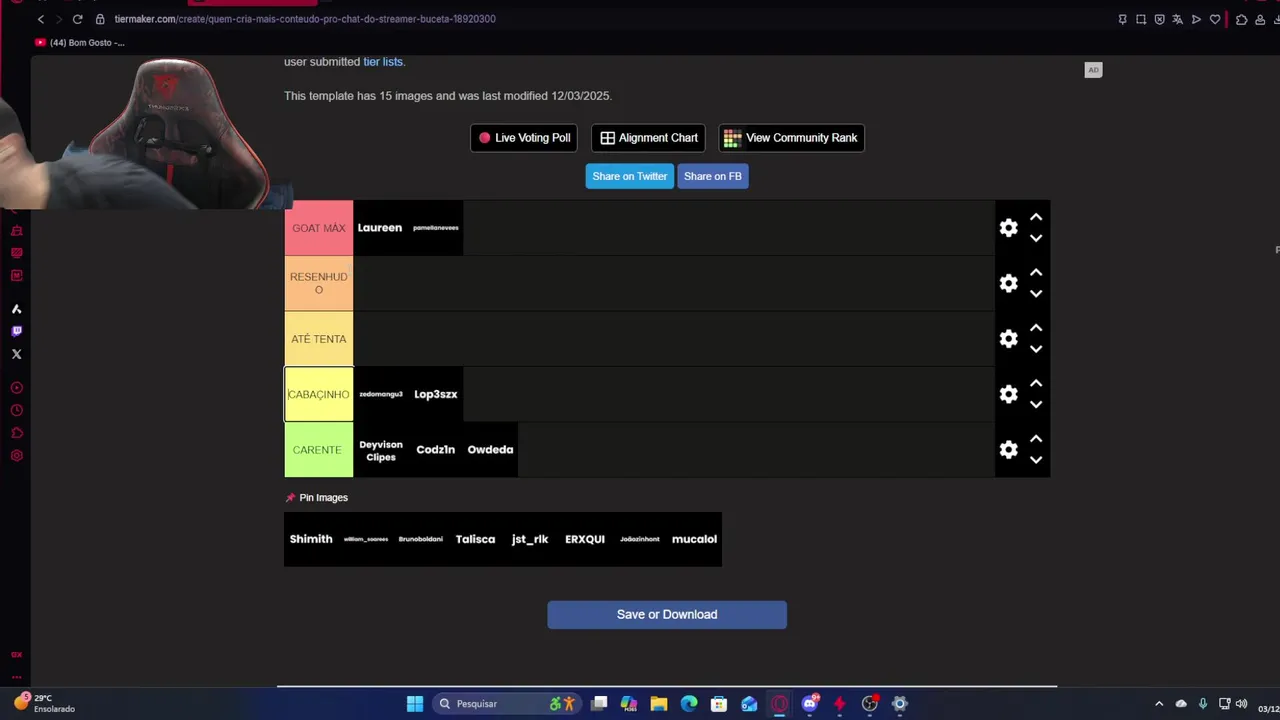The image size is (1280, 720).
Task: Reload the page
Action: (x=77, y=19)
